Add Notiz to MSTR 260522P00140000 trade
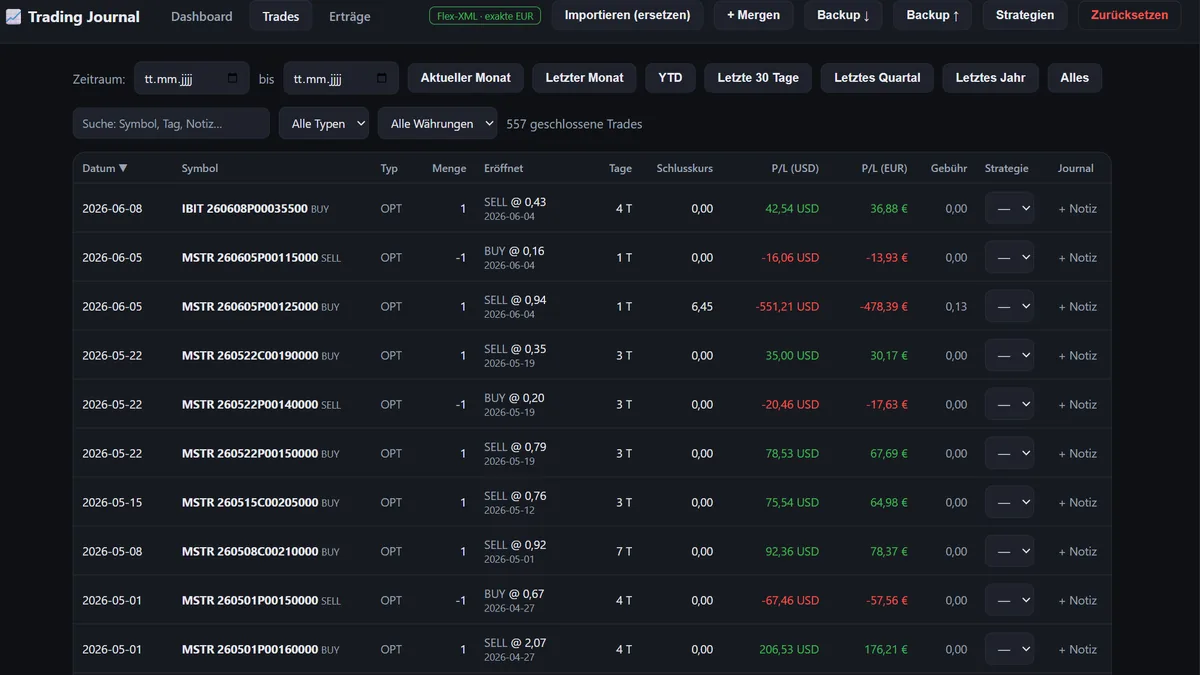Viewport: 1200px width, 675px height. 1077,404
